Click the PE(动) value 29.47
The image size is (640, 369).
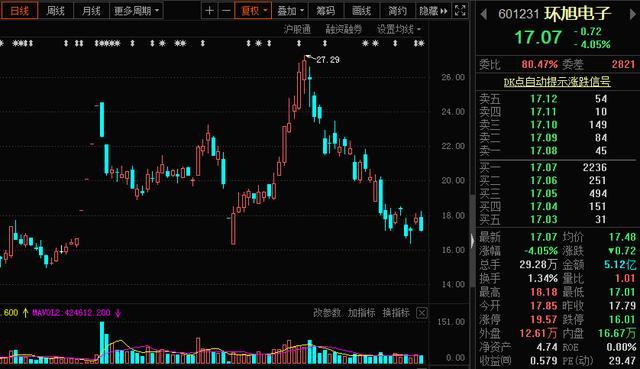622,361
